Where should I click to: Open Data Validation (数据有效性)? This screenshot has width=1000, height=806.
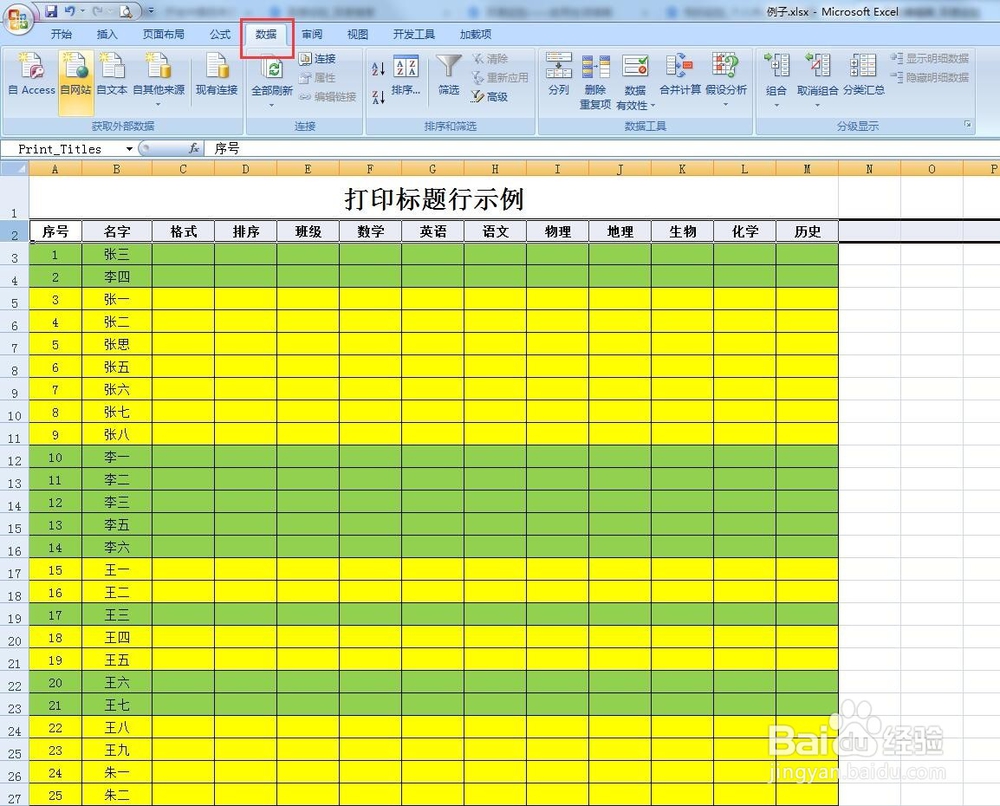click(x=635, y=82)
